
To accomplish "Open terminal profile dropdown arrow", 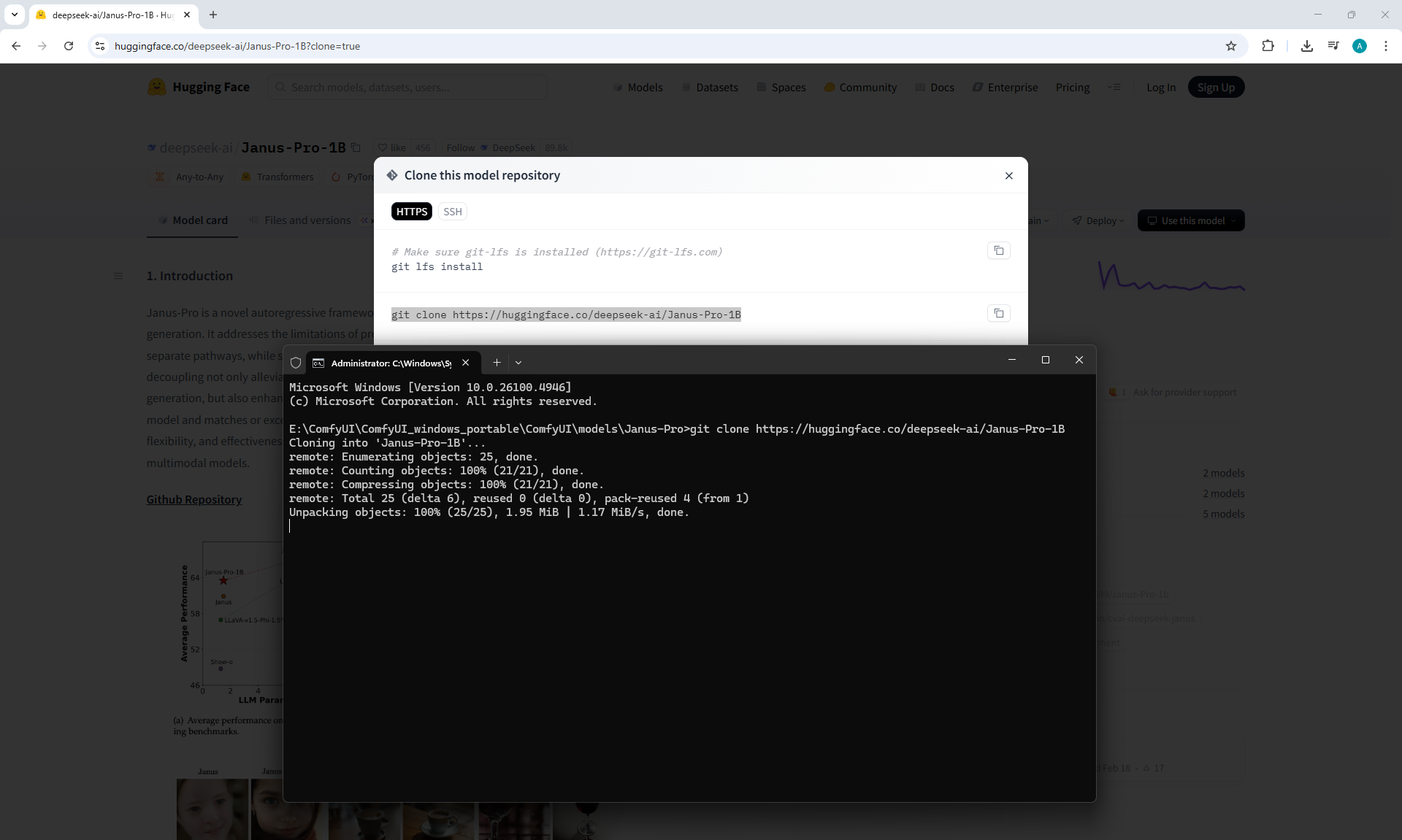I will click(518, 363).
